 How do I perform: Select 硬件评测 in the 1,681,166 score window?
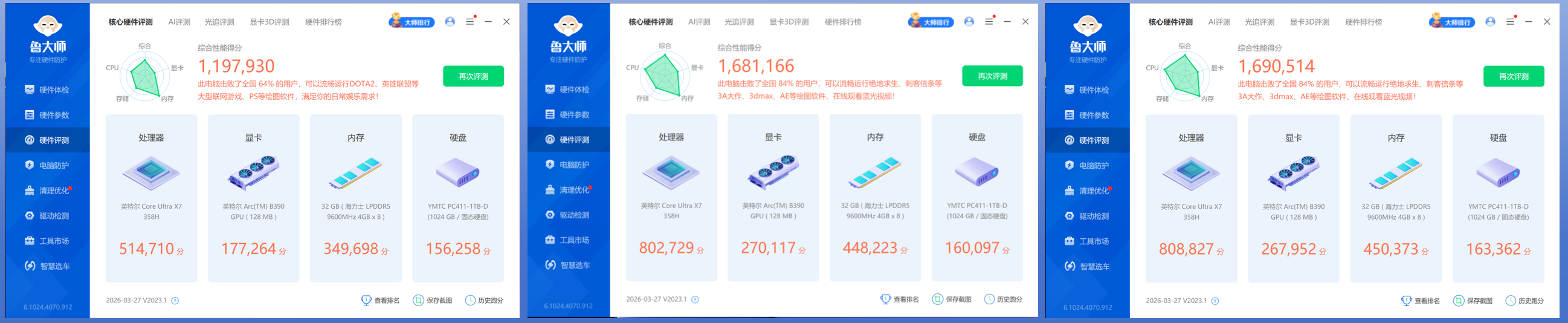tap(568, 140)
